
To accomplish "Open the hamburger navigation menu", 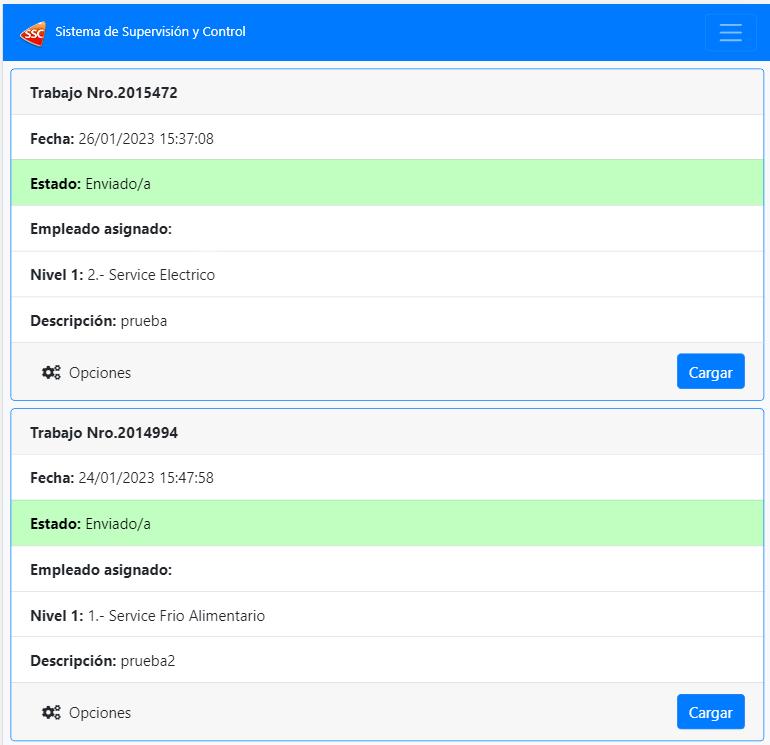I will coord(730,32).
